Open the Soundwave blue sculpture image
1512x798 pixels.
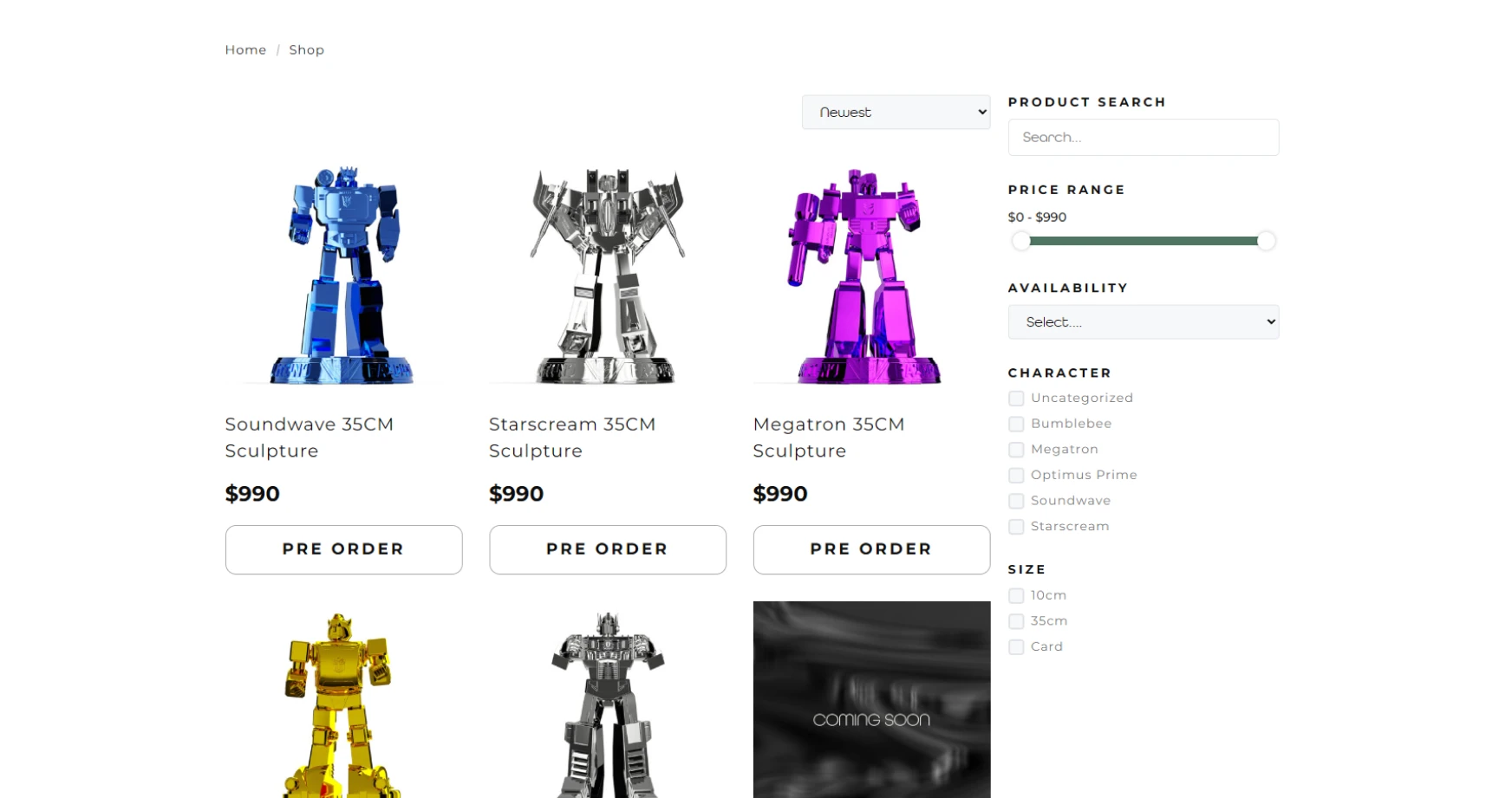click(343, 274)
